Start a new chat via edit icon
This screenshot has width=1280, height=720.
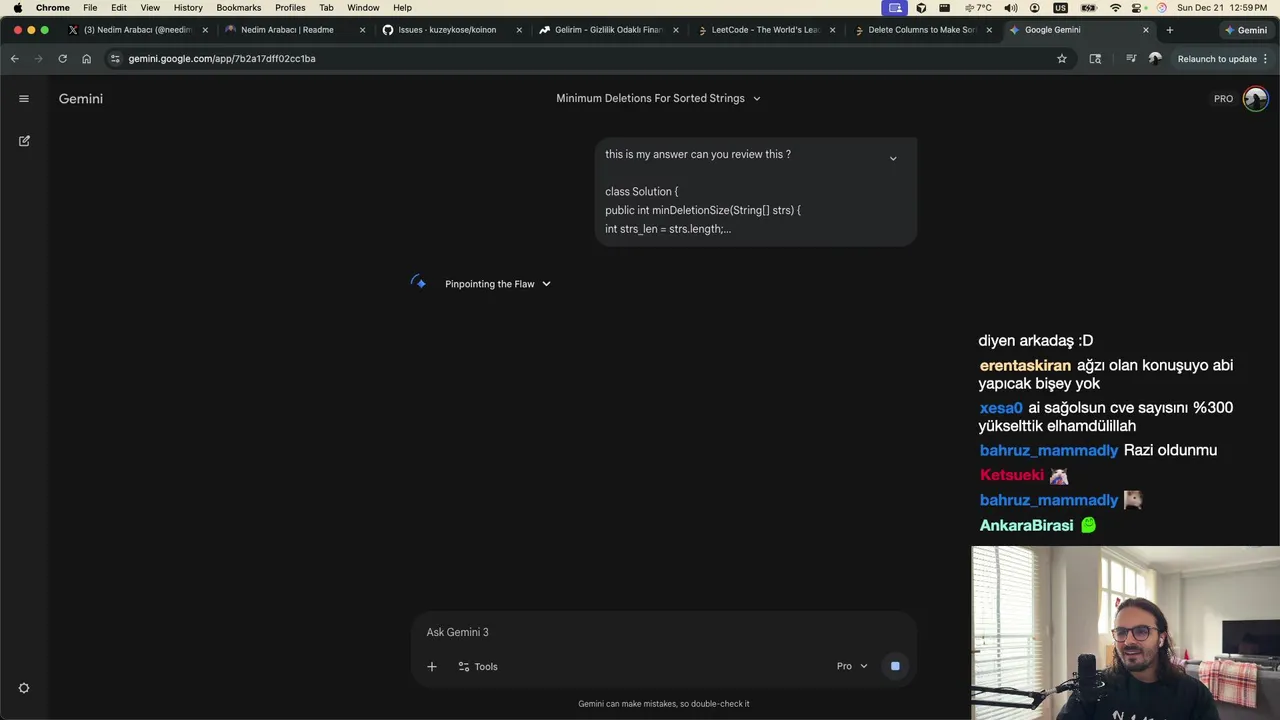coord(24,141)
